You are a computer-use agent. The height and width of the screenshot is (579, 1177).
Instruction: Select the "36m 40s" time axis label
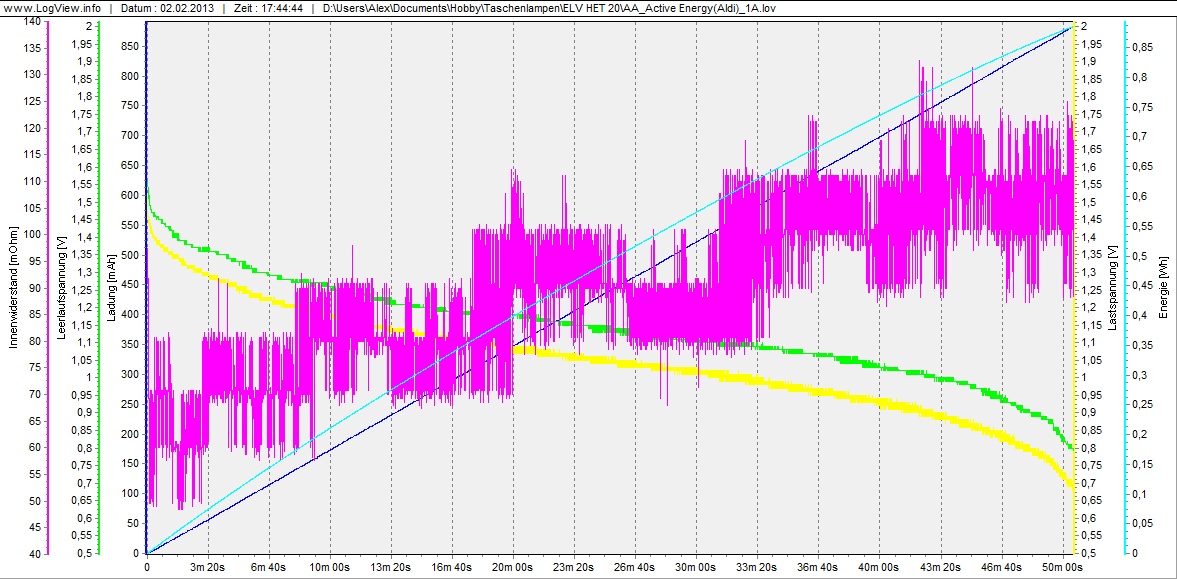(x=819, y=566)
